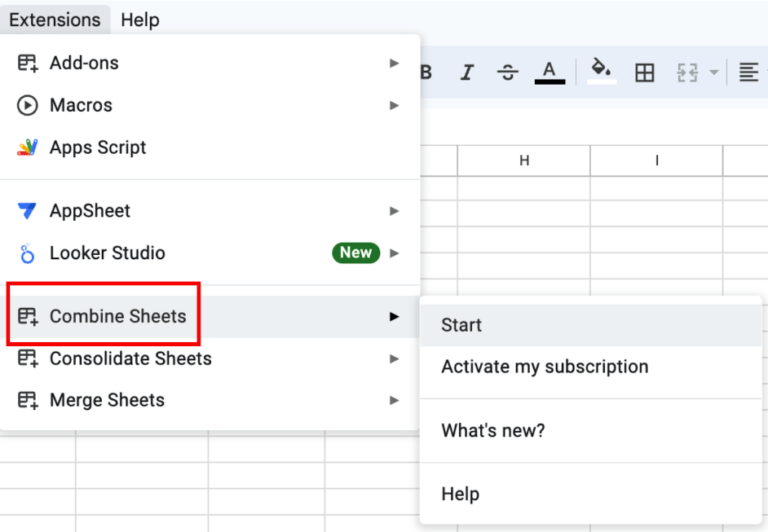Click the horizontal align icon
768x532 pixels.
click(748, 72)
